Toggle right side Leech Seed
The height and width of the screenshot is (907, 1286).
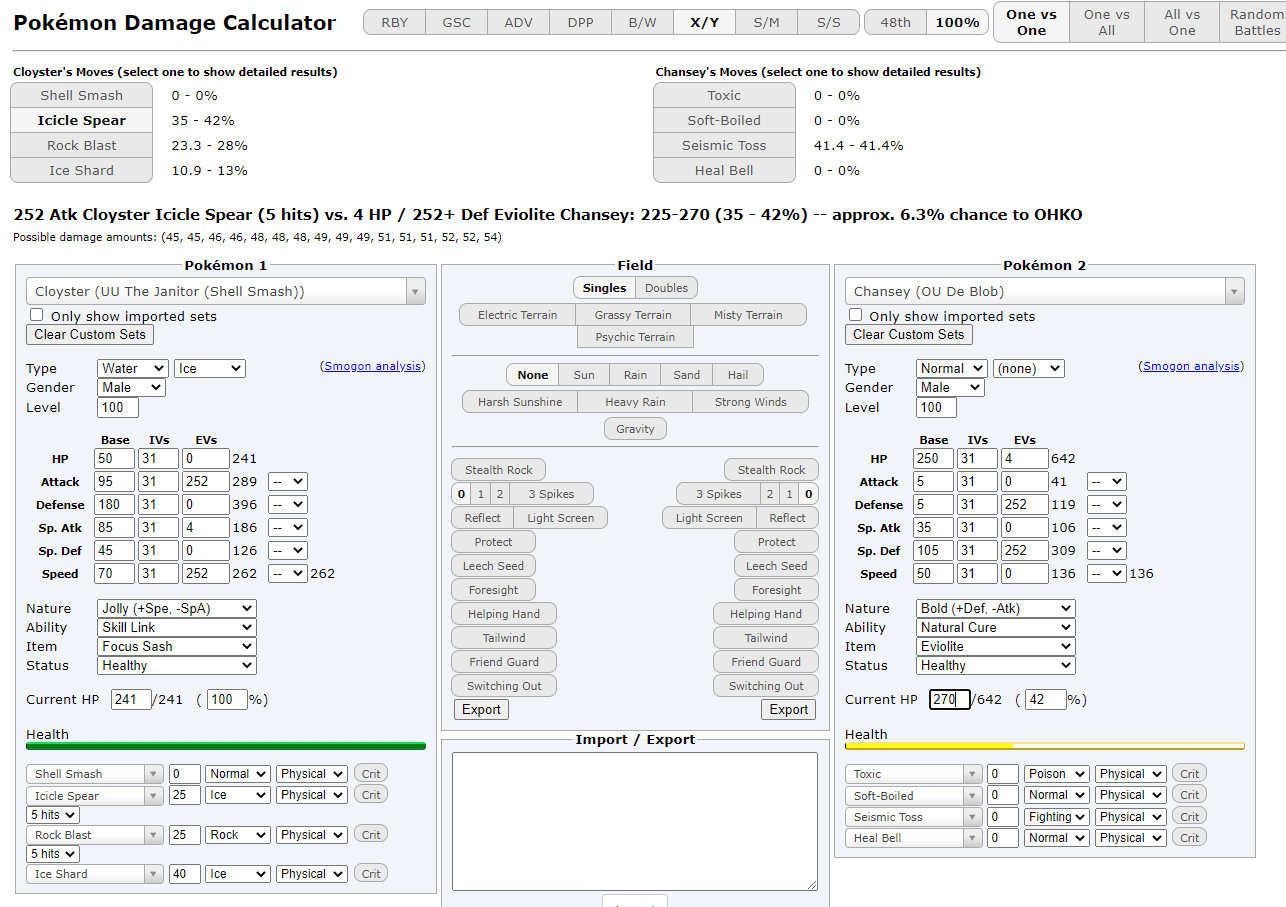(x=776, y=566)
